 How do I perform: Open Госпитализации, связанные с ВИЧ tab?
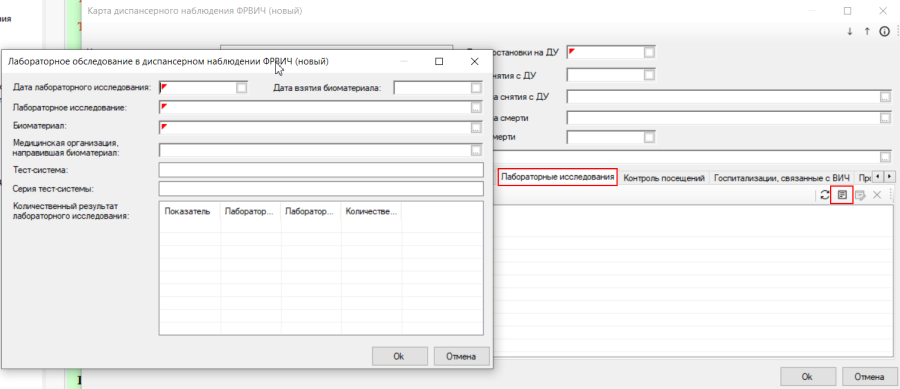pyautogui.click(x=781, y=178)
